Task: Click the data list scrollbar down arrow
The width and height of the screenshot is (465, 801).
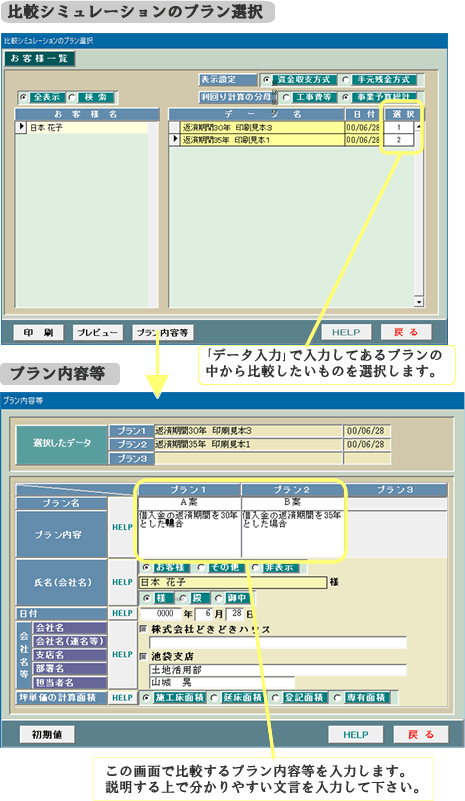Action: pyautogui.click(x=419, y=302)
